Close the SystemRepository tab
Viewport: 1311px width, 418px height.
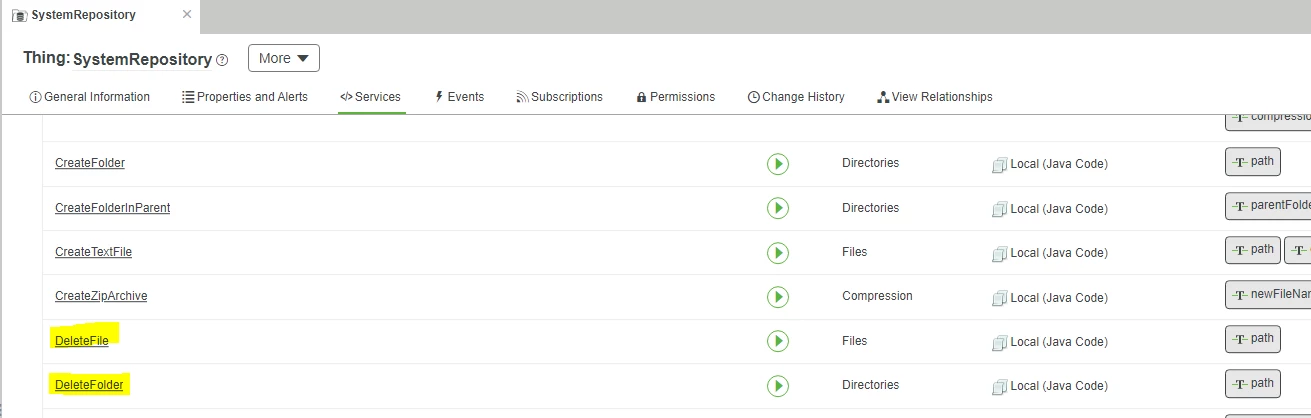click(x=187, y=15)
